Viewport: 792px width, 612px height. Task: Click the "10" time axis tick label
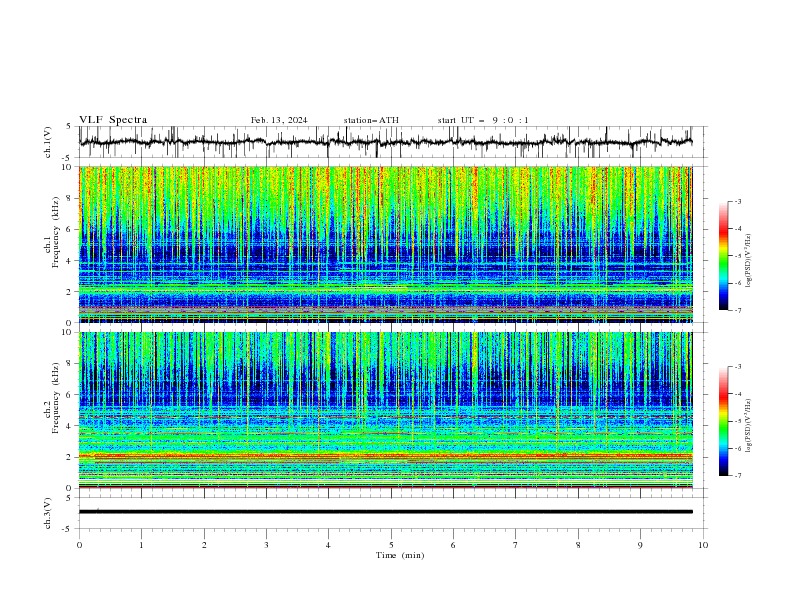[x=703, y=545]
